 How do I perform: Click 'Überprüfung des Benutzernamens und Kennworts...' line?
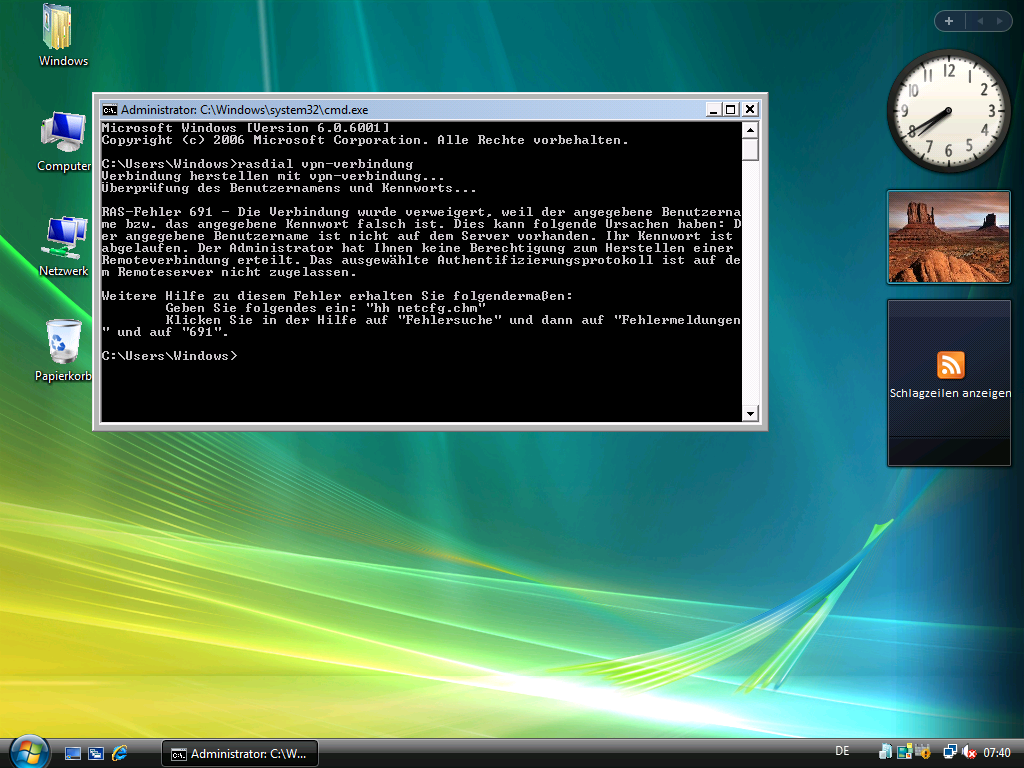pos(289,188)
